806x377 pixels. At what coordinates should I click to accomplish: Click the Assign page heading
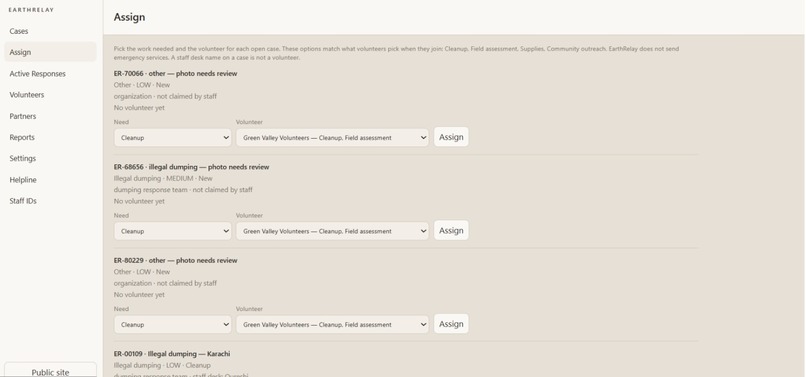tap(130, 17)
